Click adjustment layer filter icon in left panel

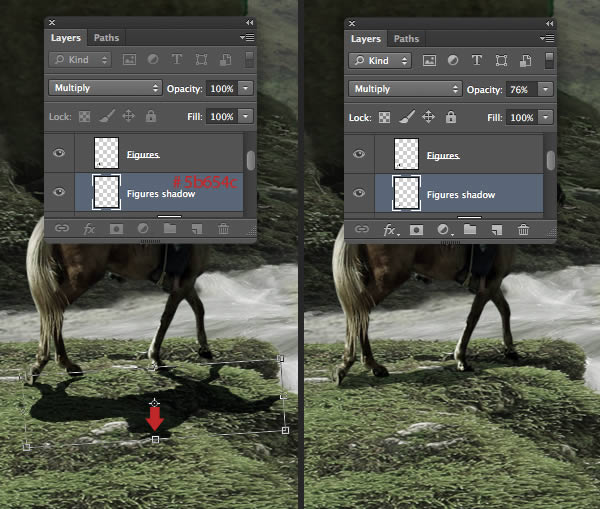click(153, 59)
